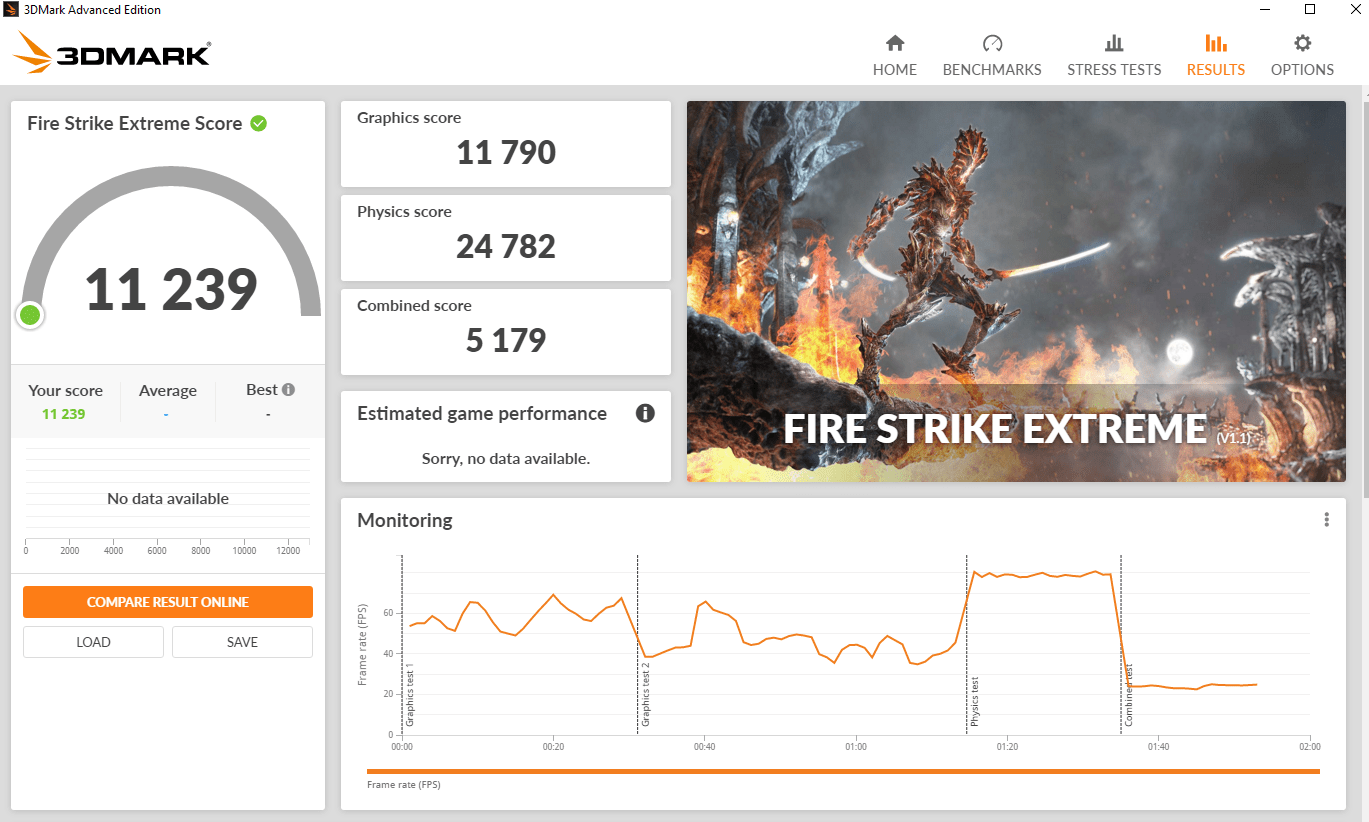Click Sorry, no data available message
This screenshot has height=822, width=1369.
[506, 459]
